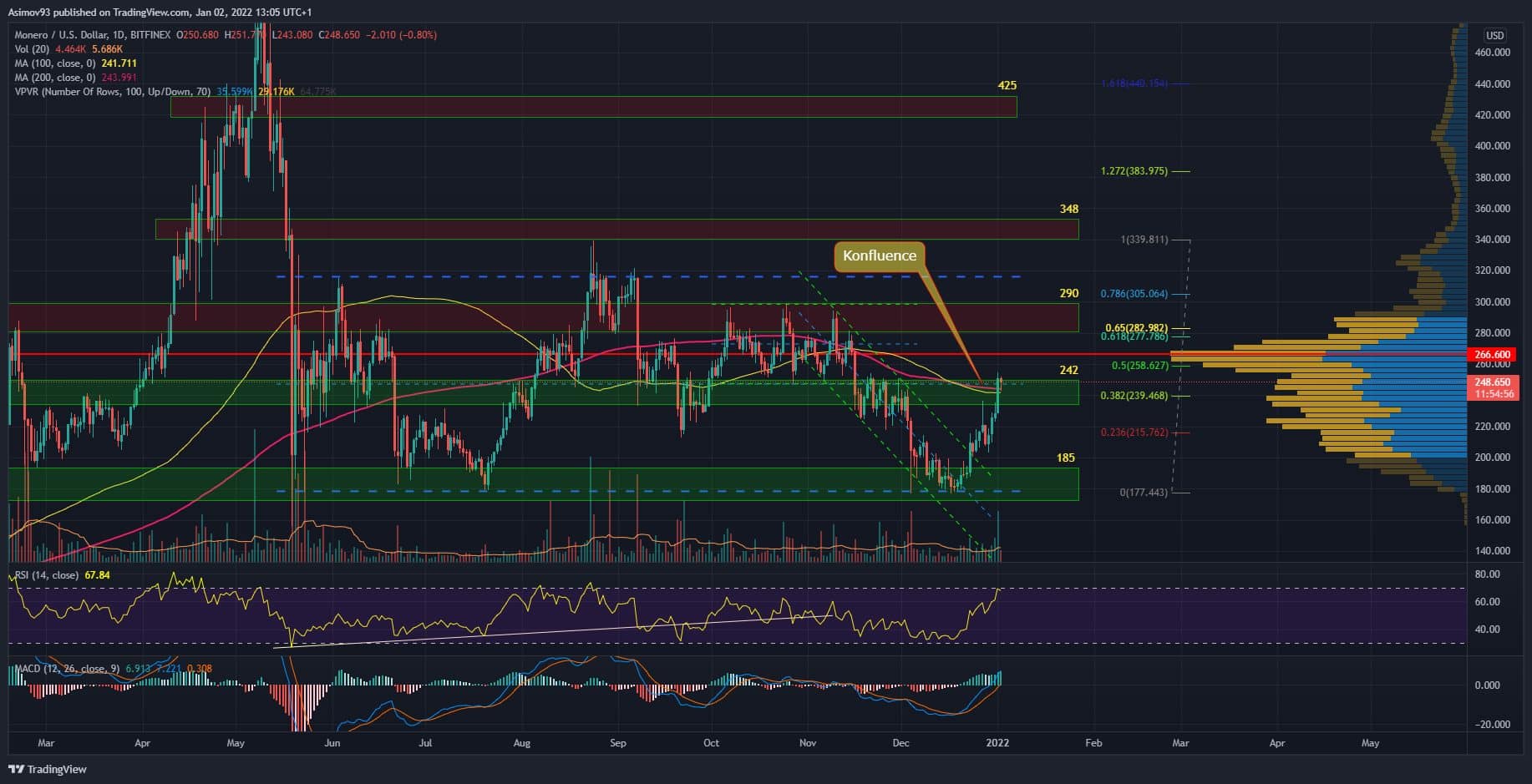This screenshot has width=1532, height=784.
Task: Select the 0.236(215.762) Fibonacci label
Action: 1134,432
